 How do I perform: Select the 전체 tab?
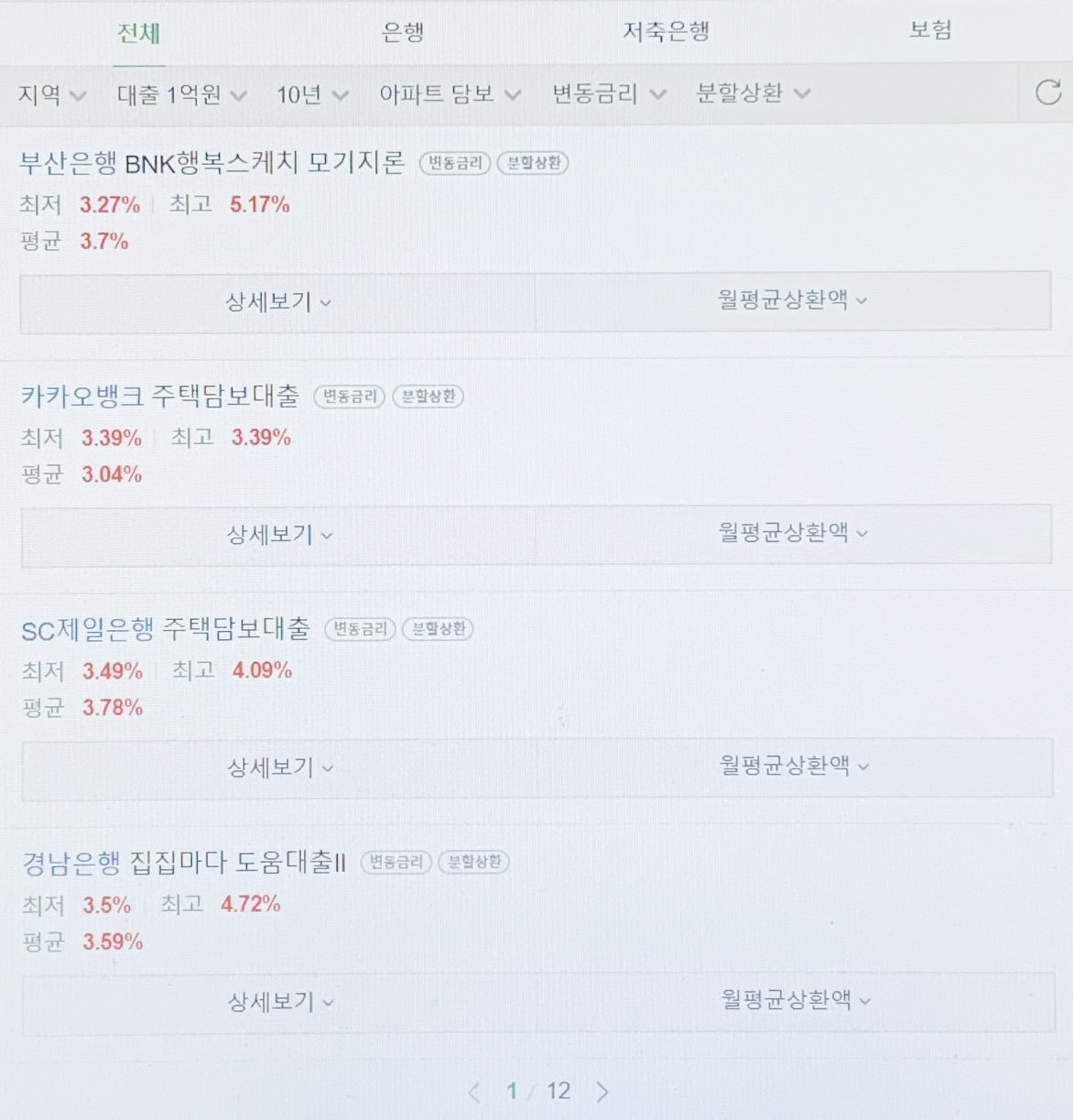click(139, 33)
